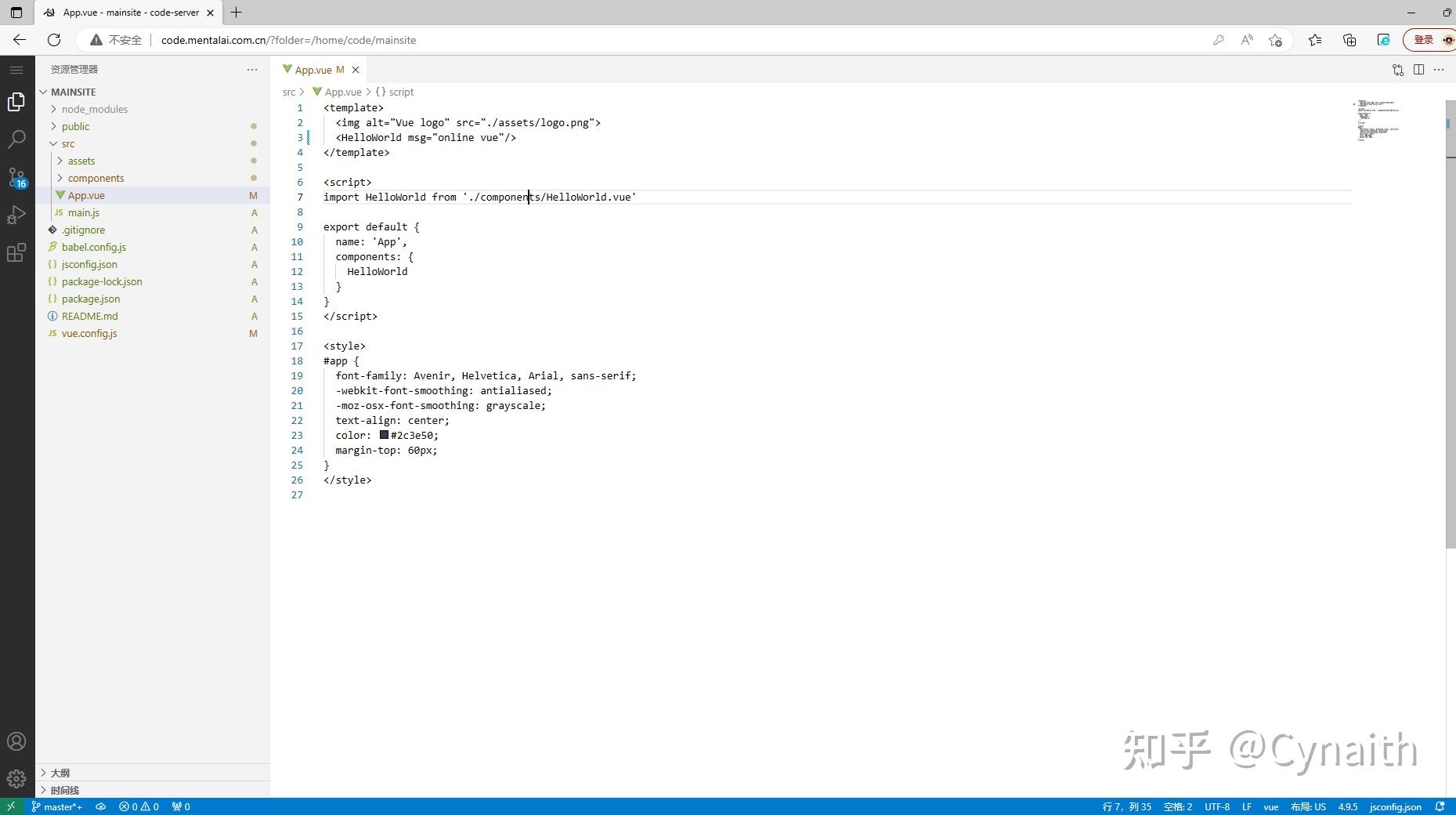
Task: Open the Search view in activity bar
Action: [16, 139]
